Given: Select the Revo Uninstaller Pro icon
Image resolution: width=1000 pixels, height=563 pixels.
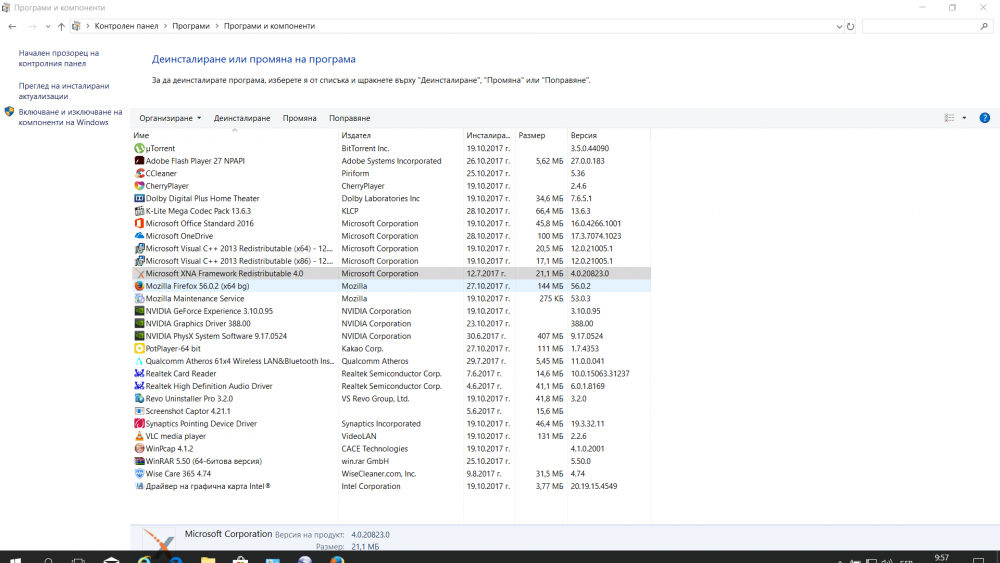Looking at the screenshot, I should [x=139, y=398].
